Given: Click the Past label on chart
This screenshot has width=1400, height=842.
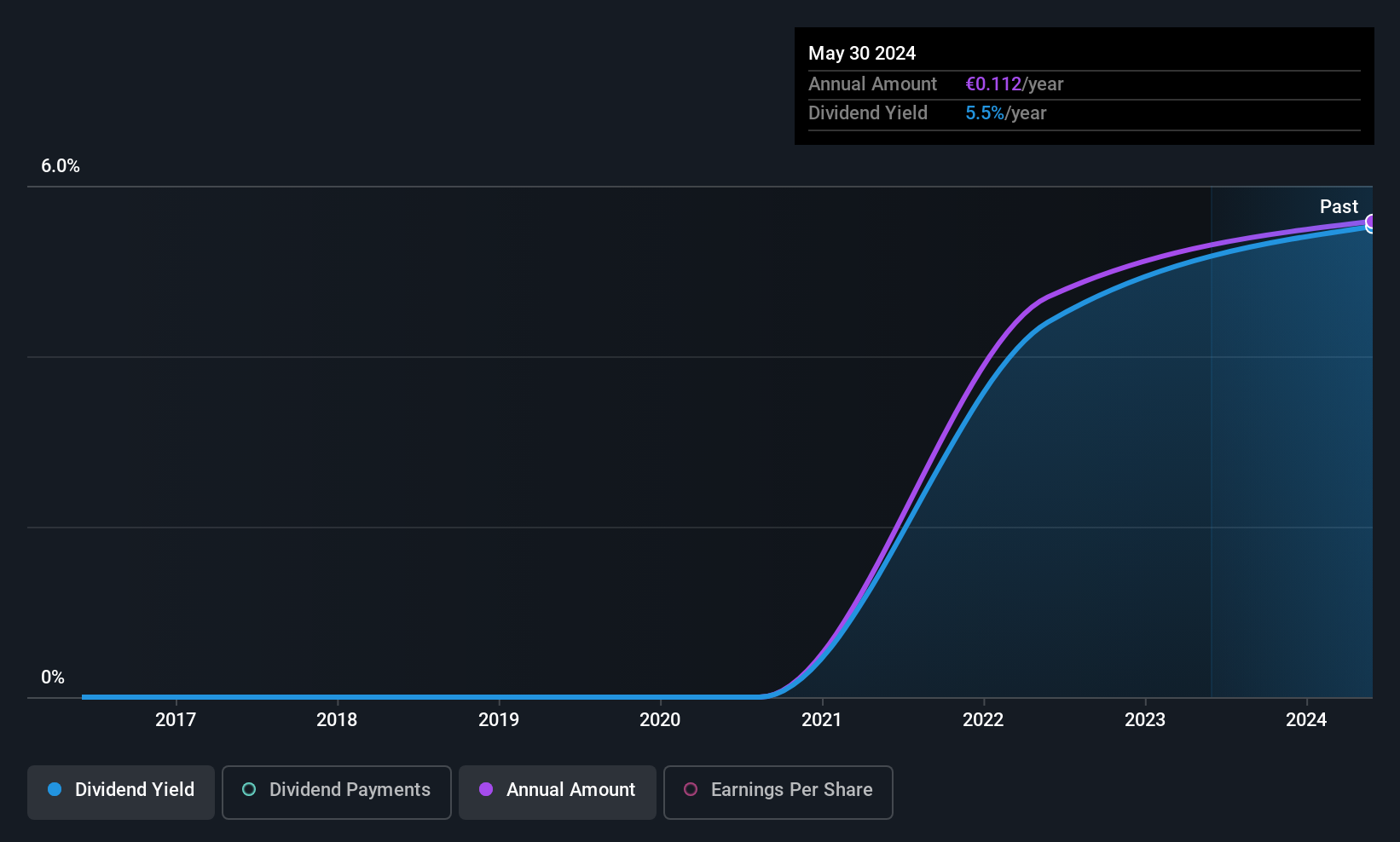Looking at the screenshot, I should click(x=1339, y=206).
